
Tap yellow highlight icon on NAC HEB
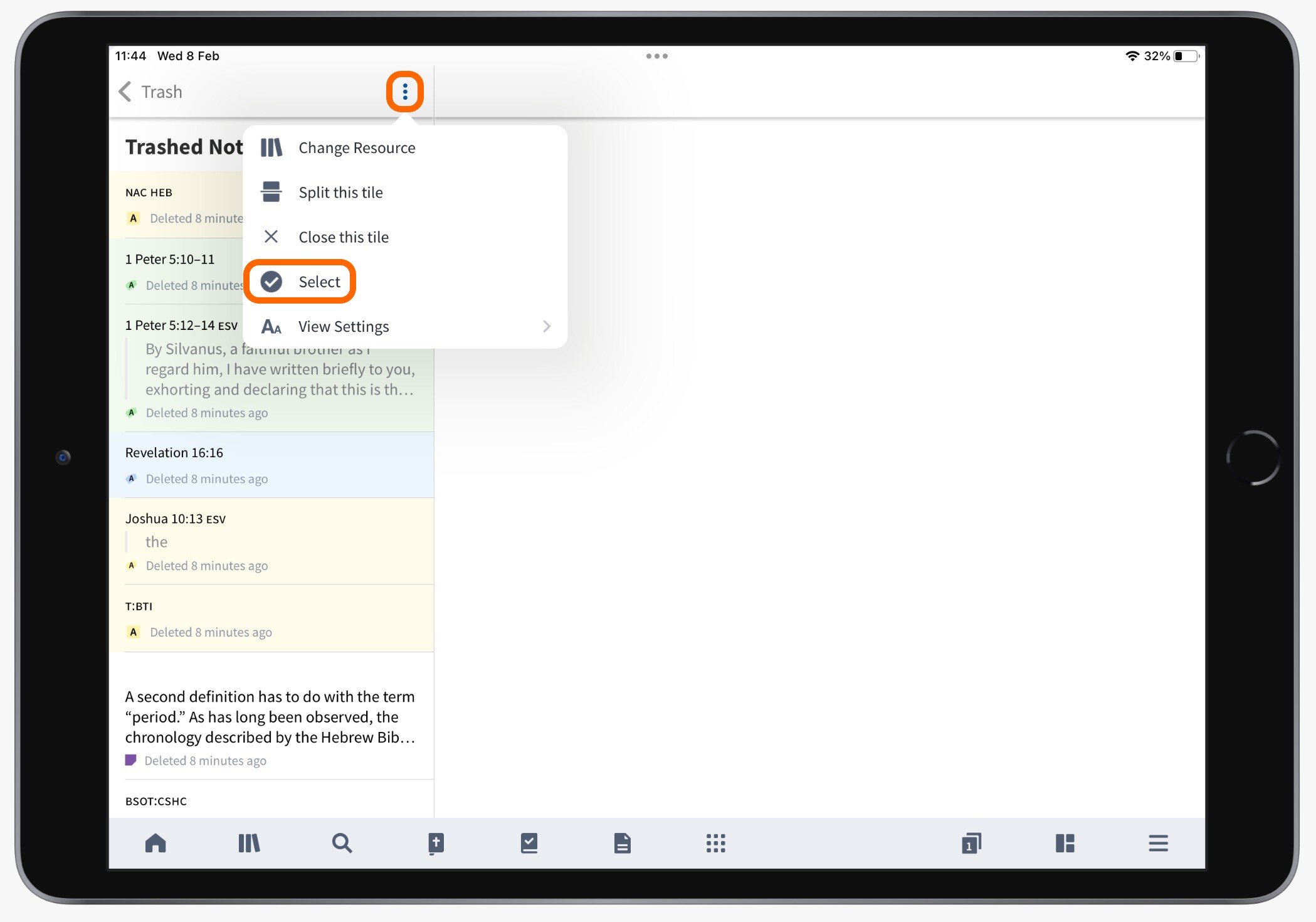[133, 218]
